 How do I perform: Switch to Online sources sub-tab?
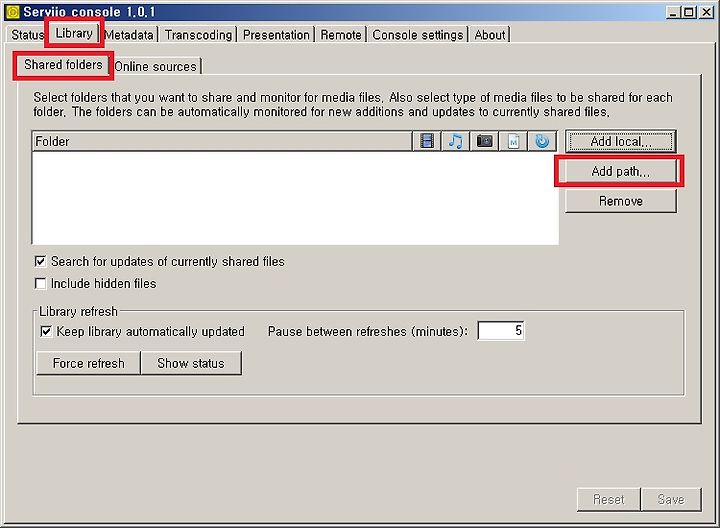tap(156, 67)
